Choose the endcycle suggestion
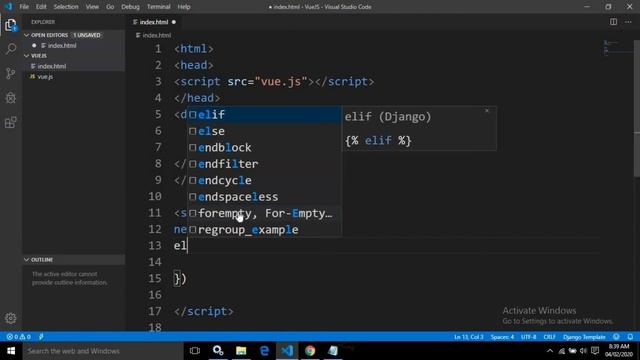This screenshot has height=360, width=640. coord(264,180)
